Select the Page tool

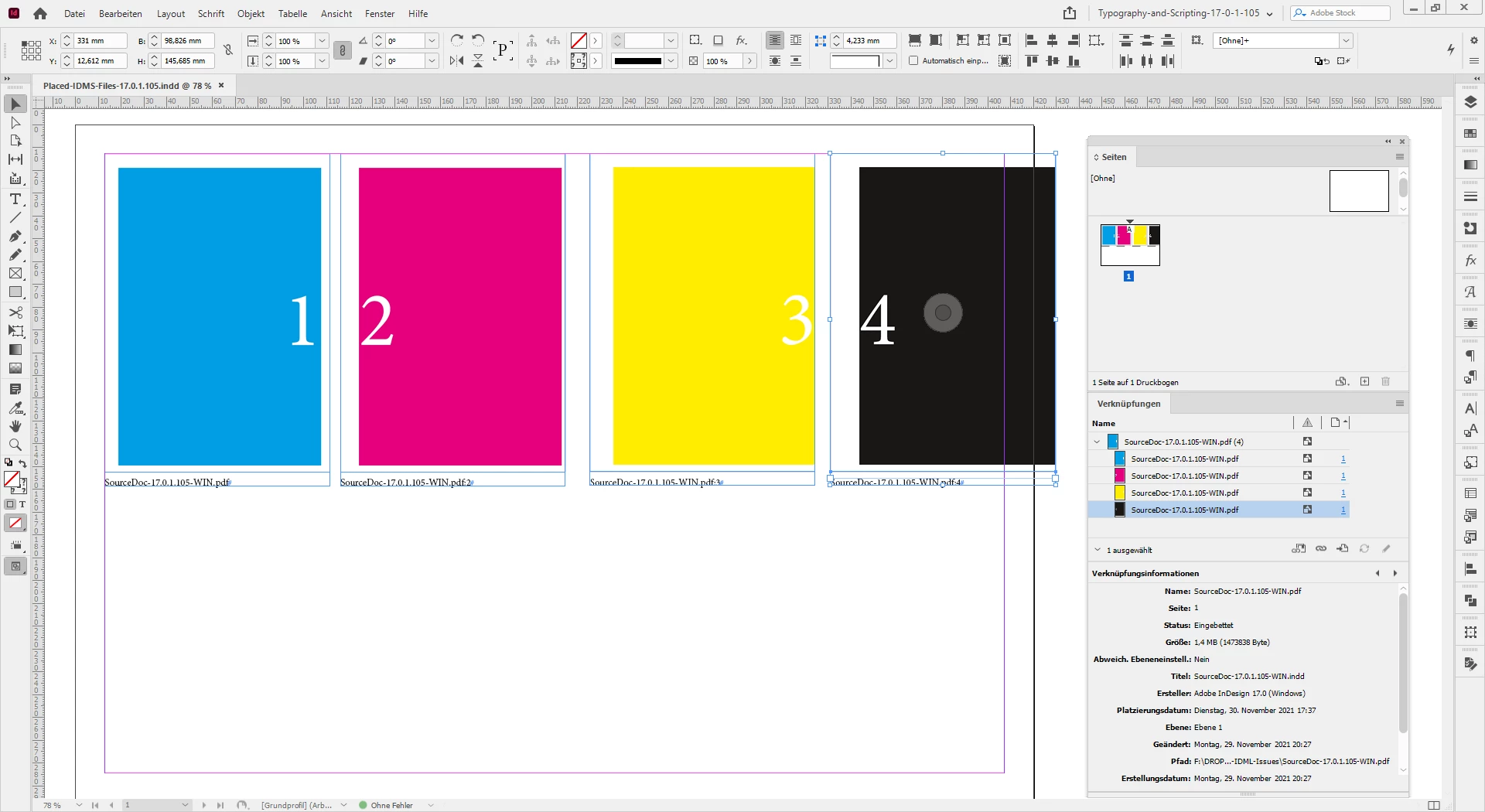15,141
